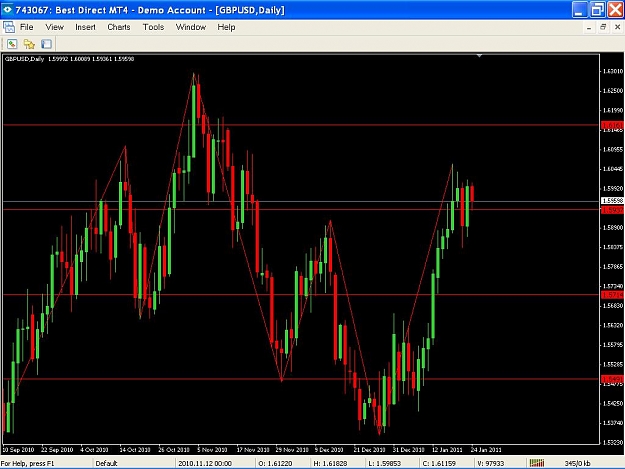The width and height of the screenshot is (625, 469).
Task: Click the 21 Dec 2010 time axis label
Action: click(x=369, y=449)
